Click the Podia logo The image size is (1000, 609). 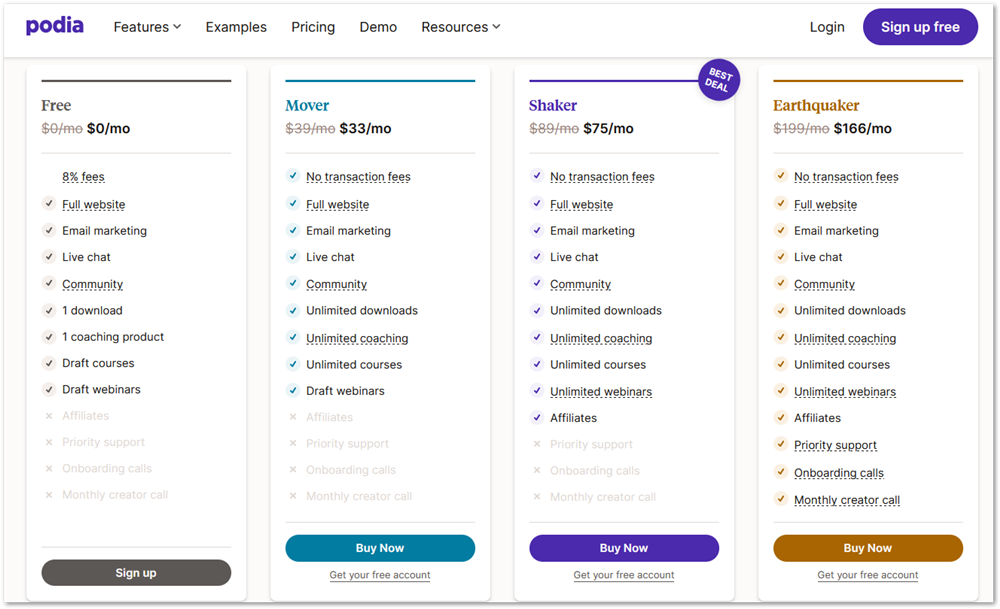55,26
